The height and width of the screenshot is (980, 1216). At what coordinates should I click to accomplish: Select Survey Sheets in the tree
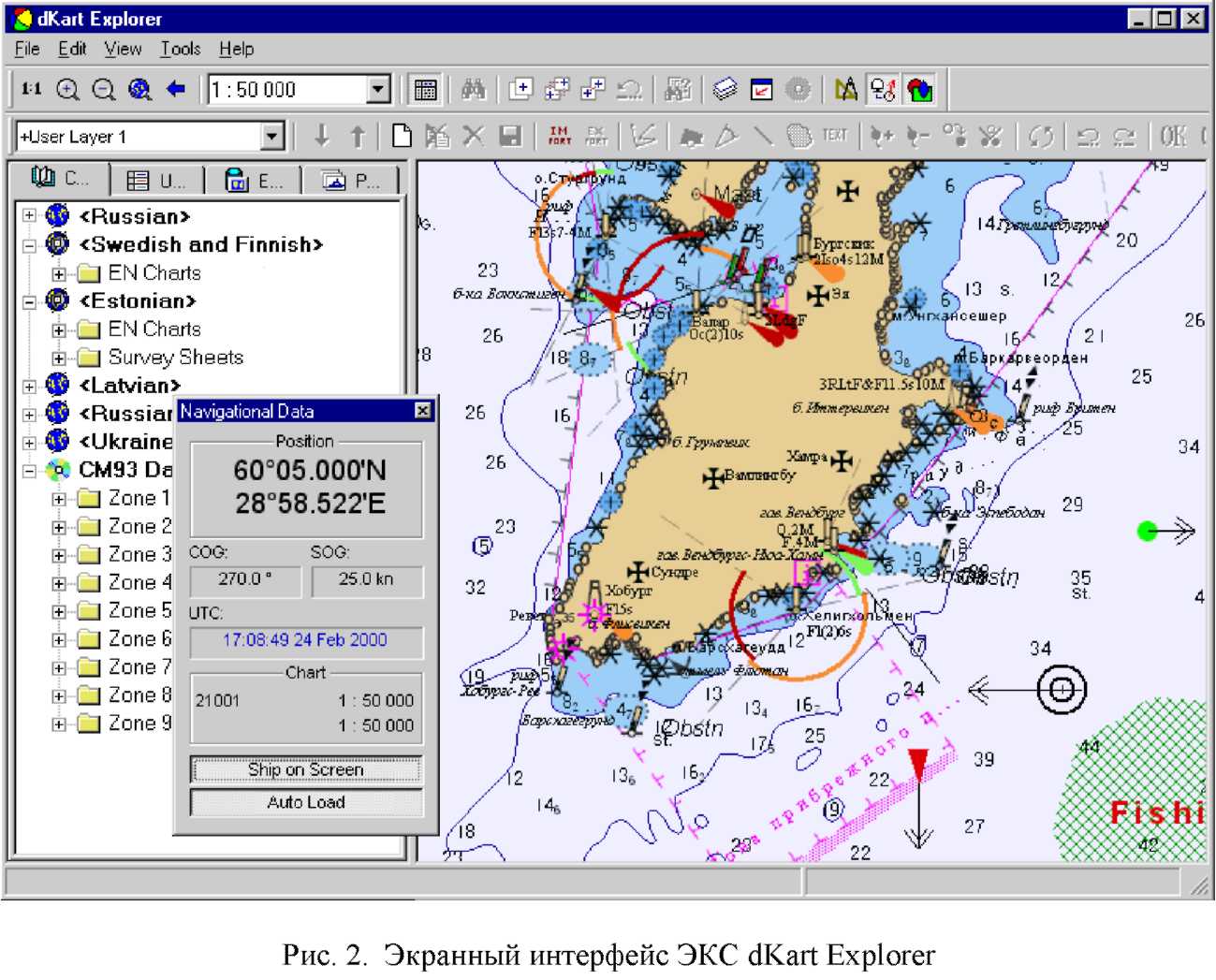[176, 358]
